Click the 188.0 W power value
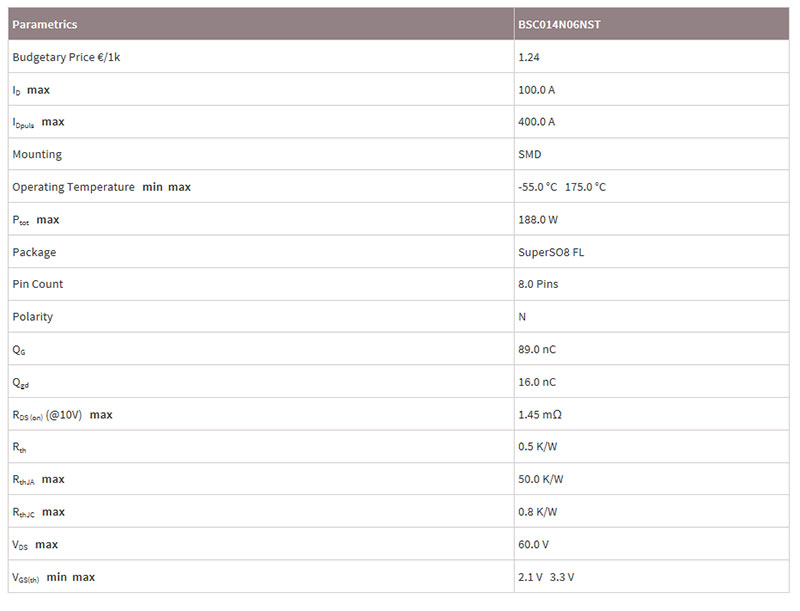This screenshot has width=800, height=611. coord(538,219)
